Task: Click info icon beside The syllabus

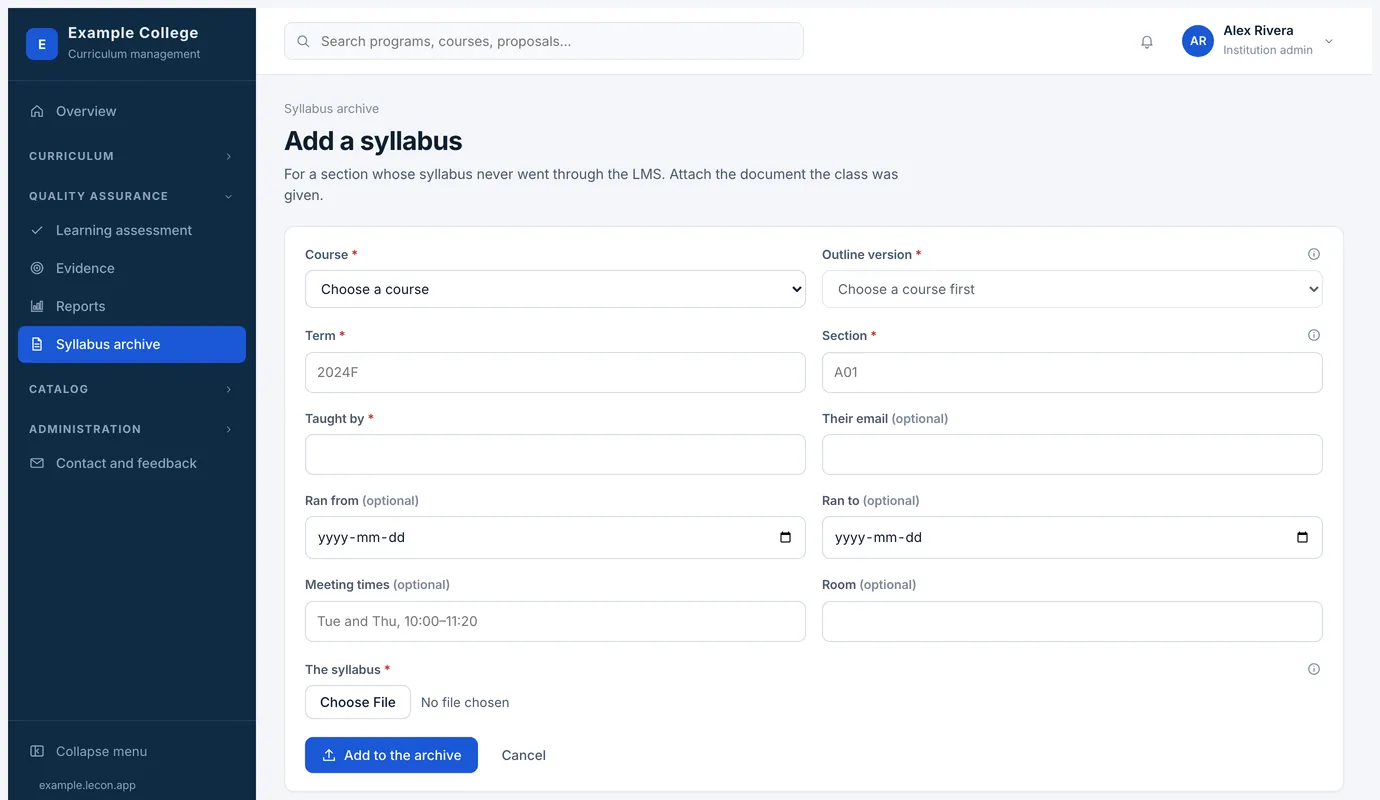Action: coord(1314,669)
